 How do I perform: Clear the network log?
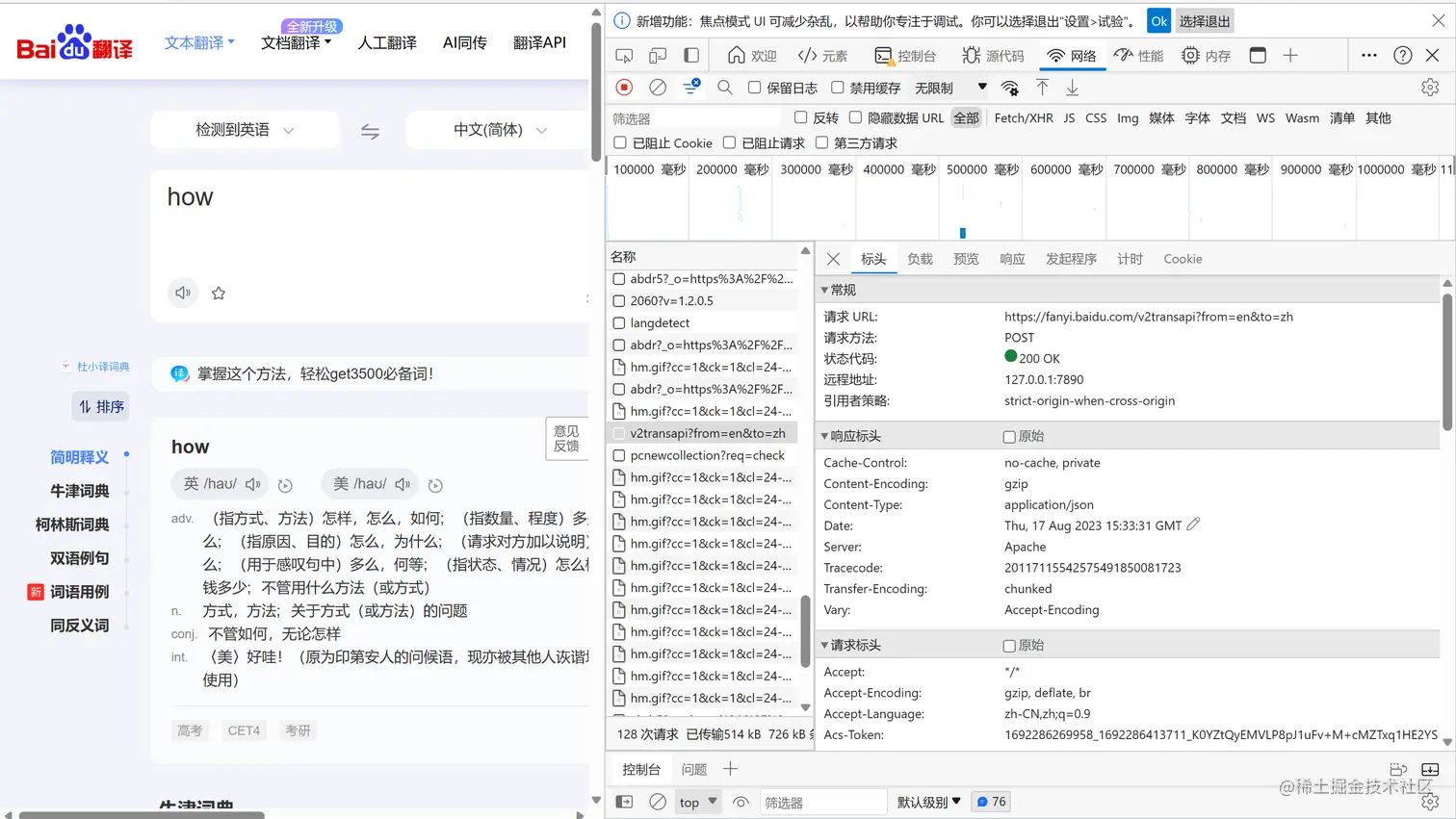(x=658, y=88)
